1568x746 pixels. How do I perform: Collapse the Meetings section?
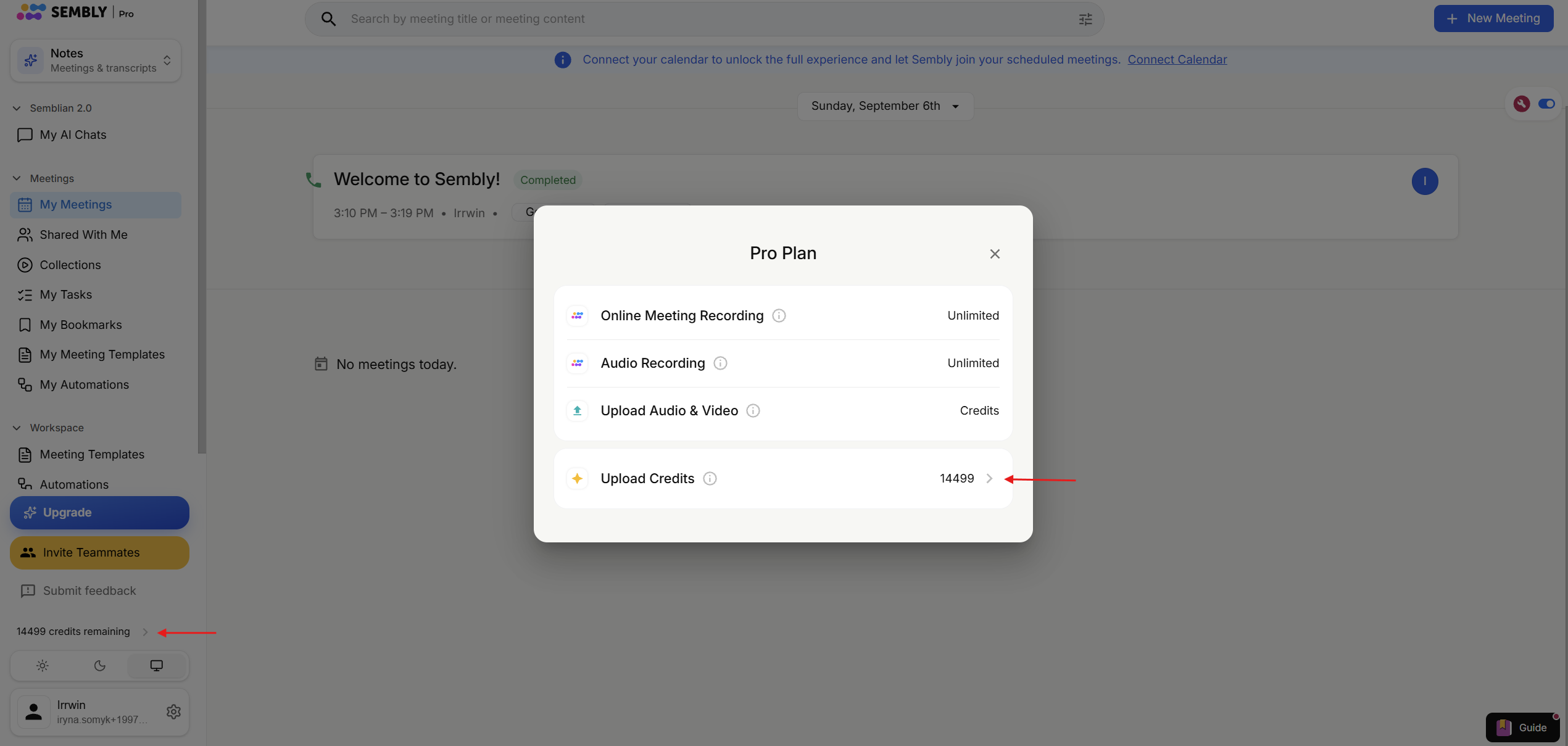tap(17, 178)
